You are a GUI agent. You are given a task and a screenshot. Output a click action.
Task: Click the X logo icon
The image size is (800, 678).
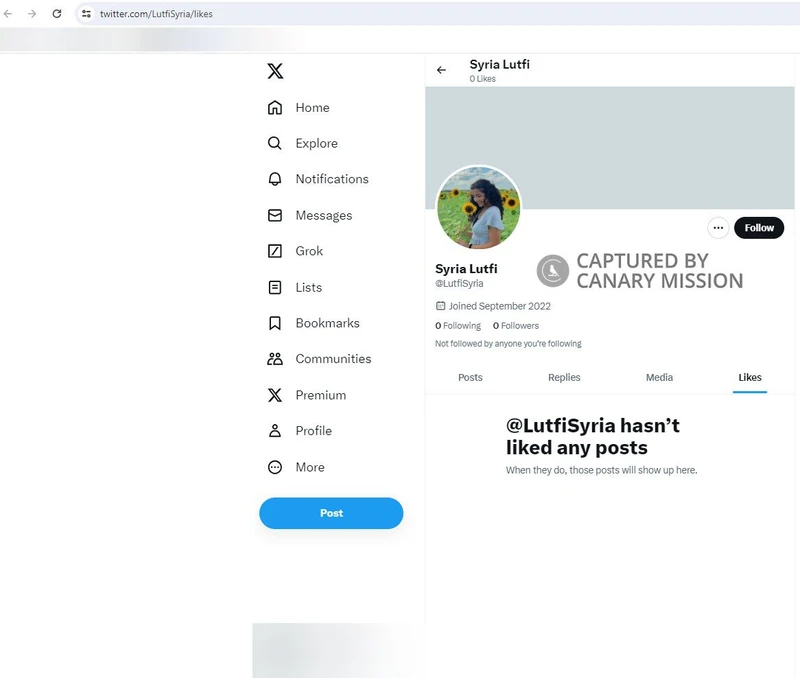[x=275, y=71]
